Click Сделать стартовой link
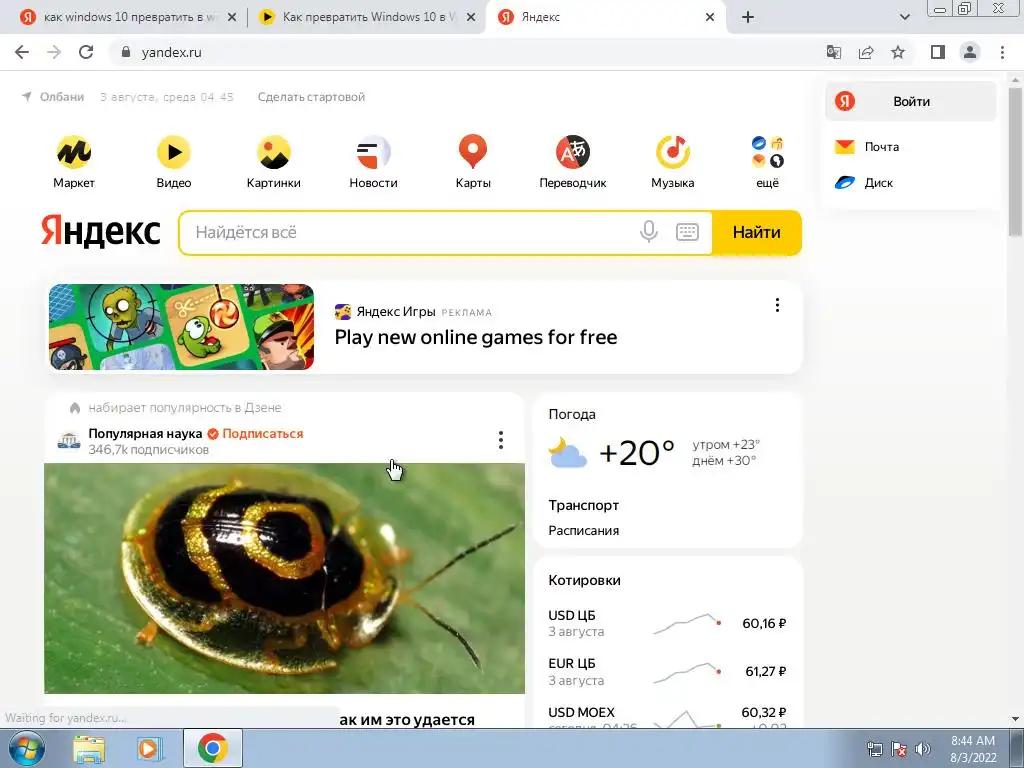Viewport: 1024px width, 768px height. coord(311,97)
